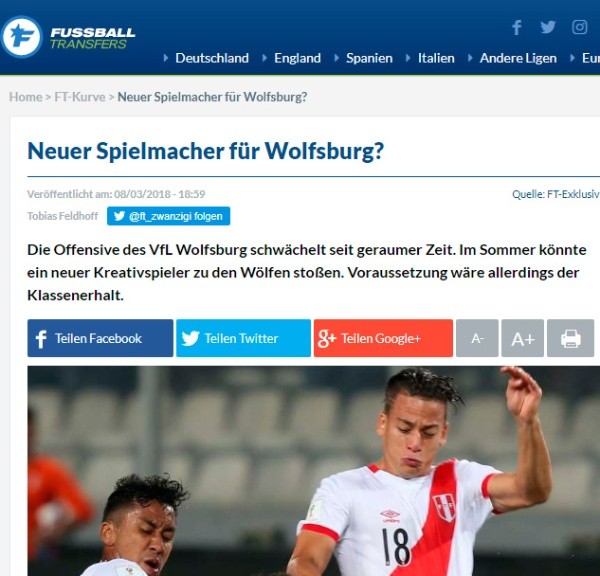
Task: Click the printer icon button
Action: (x=570, y=338)
